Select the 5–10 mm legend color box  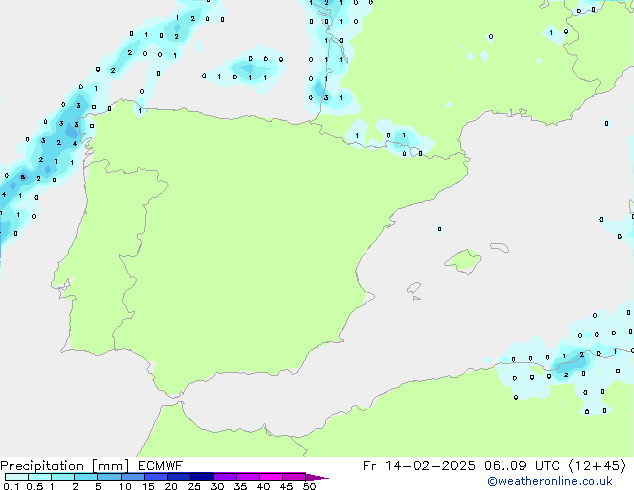(x=109, y=477)
